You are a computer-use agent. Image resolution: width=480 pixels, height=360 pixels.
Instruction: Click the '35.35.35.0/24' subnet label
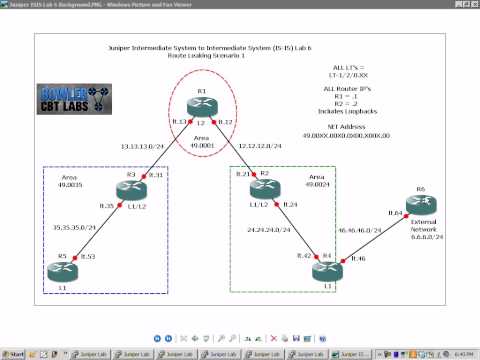coord(74,228)
